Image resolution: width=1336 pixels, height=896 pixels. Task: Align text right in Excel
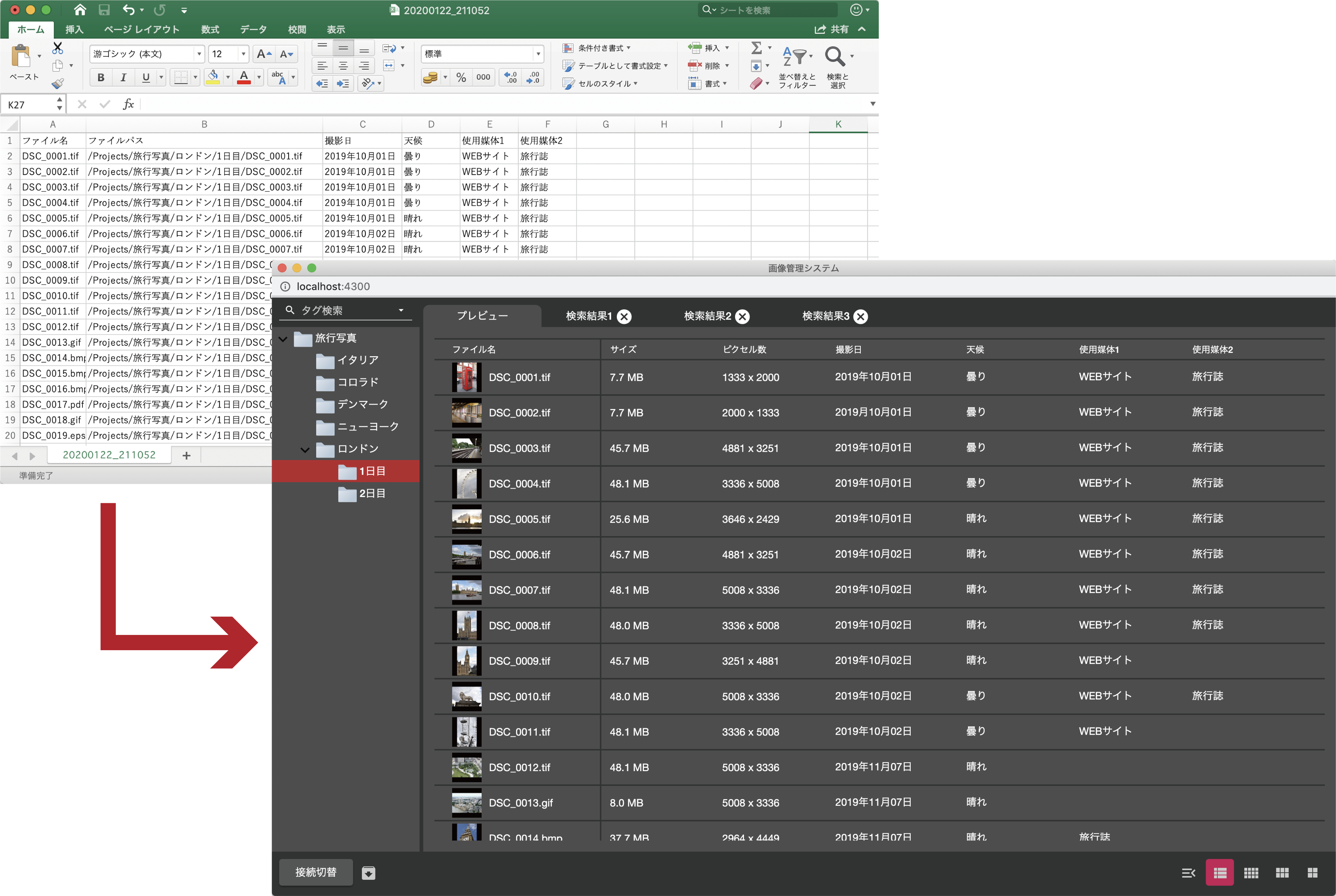(x=364, y=66)
